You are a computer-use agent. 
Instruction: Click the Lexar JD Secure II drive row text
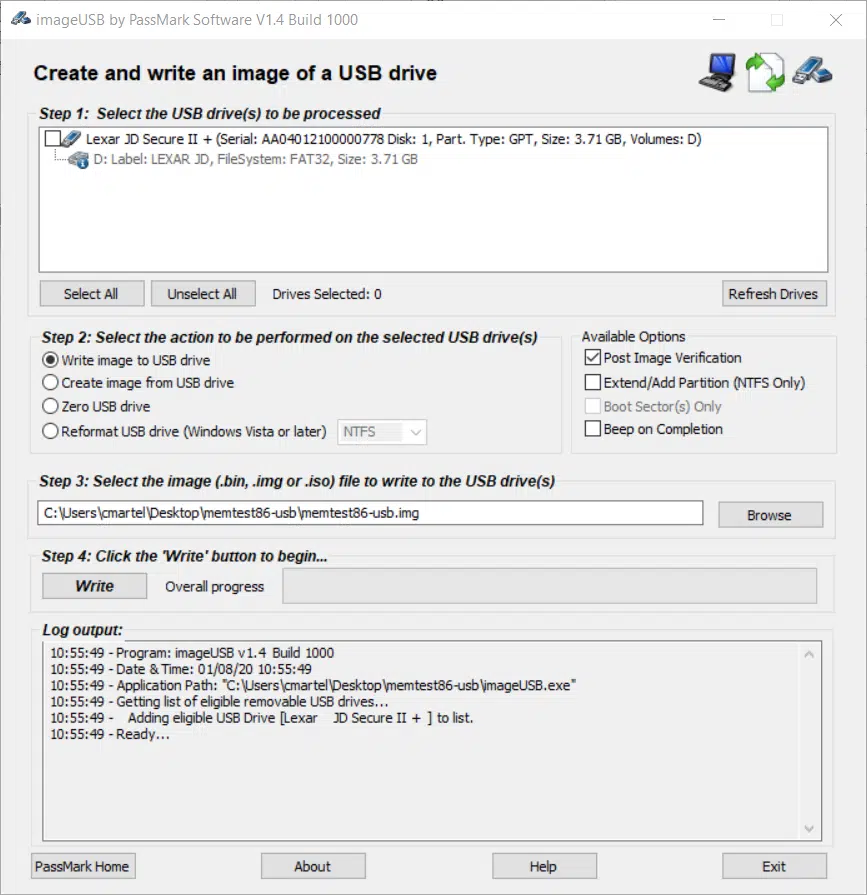(393, 139)
